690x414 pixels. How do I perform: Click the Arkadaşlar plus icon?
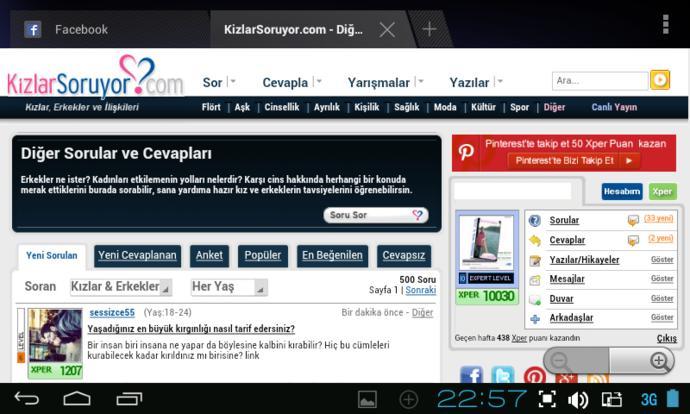(x=535, y=319)
